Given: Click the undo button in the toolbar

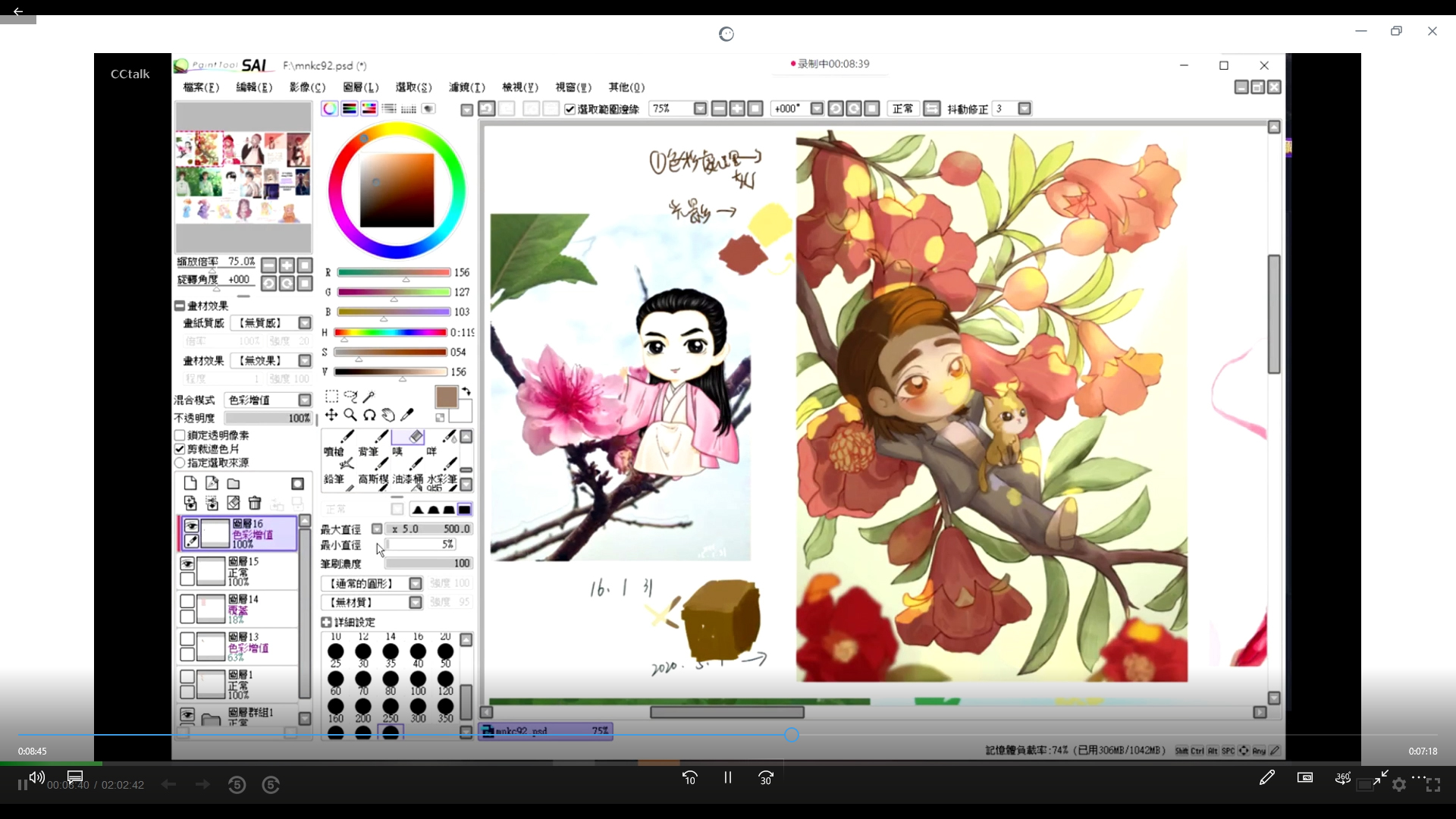Looking at the screenshot, I should pos(487,109).
